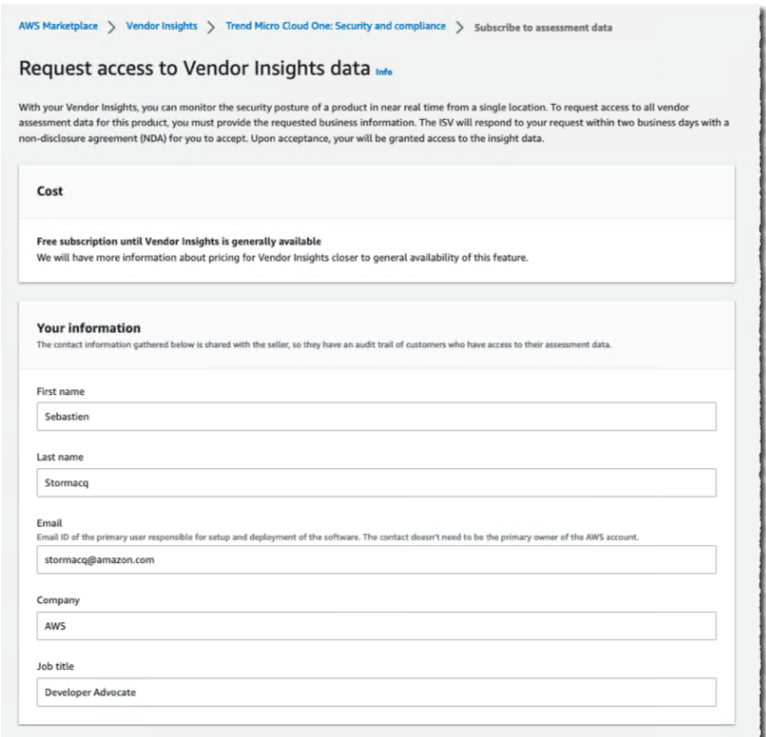766x737 pixels.
Task: Click the Last name label
Action: pyautogui.click(x=59, y=457)
